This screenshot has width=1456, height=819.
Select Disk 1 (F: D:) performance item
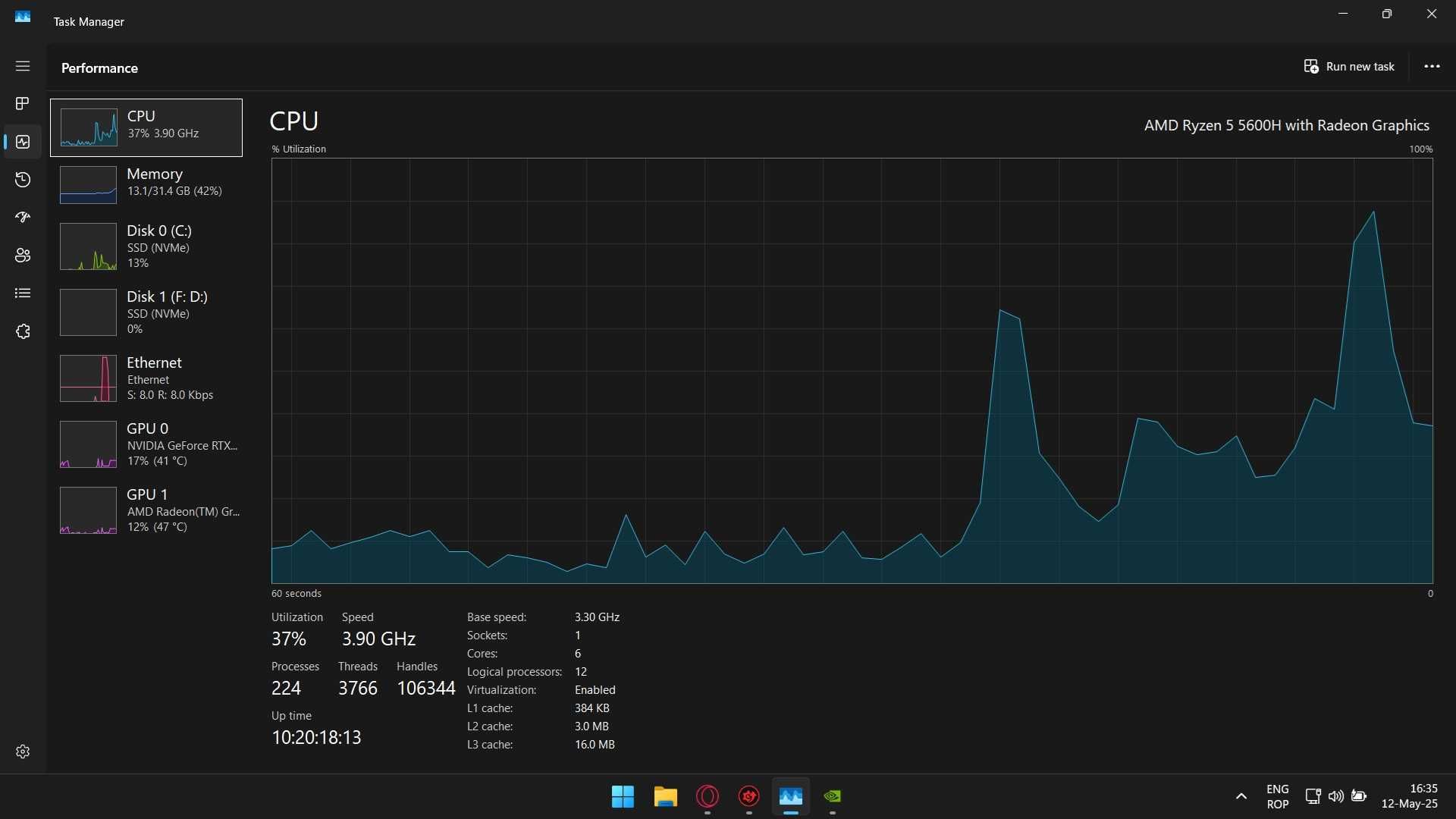pyautogui.click(x=146, y=312)
